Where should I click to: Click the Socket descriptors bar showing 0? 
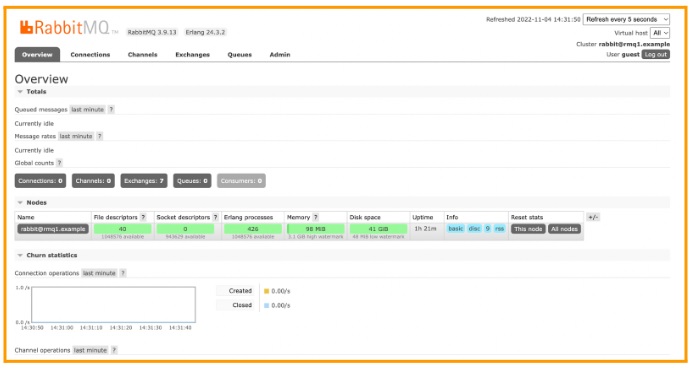click(185, 229)
